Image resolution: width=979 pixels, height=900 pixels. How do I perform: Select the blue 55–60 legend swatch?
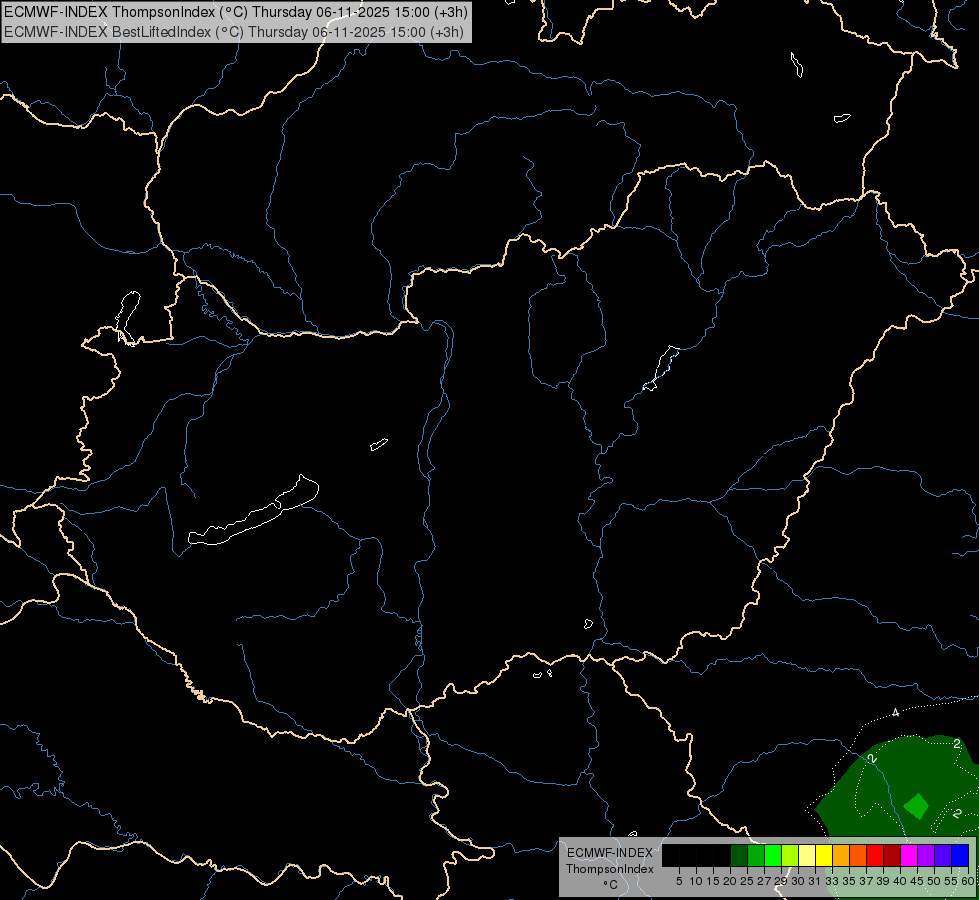click(960, 855)
